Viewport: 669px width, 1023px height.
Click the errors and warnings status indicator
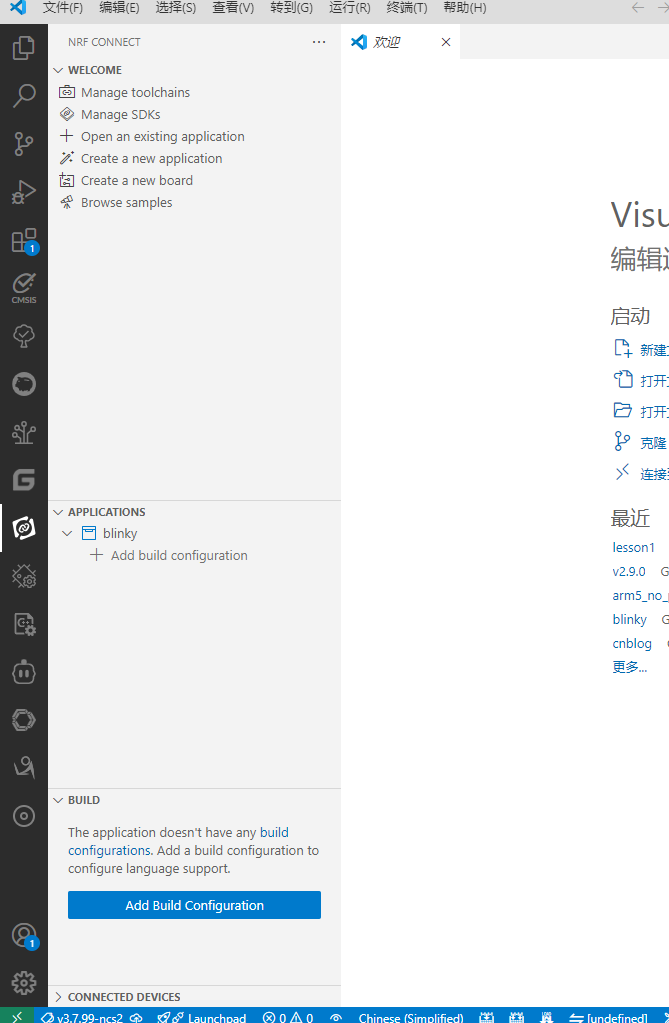[288, 1018]
